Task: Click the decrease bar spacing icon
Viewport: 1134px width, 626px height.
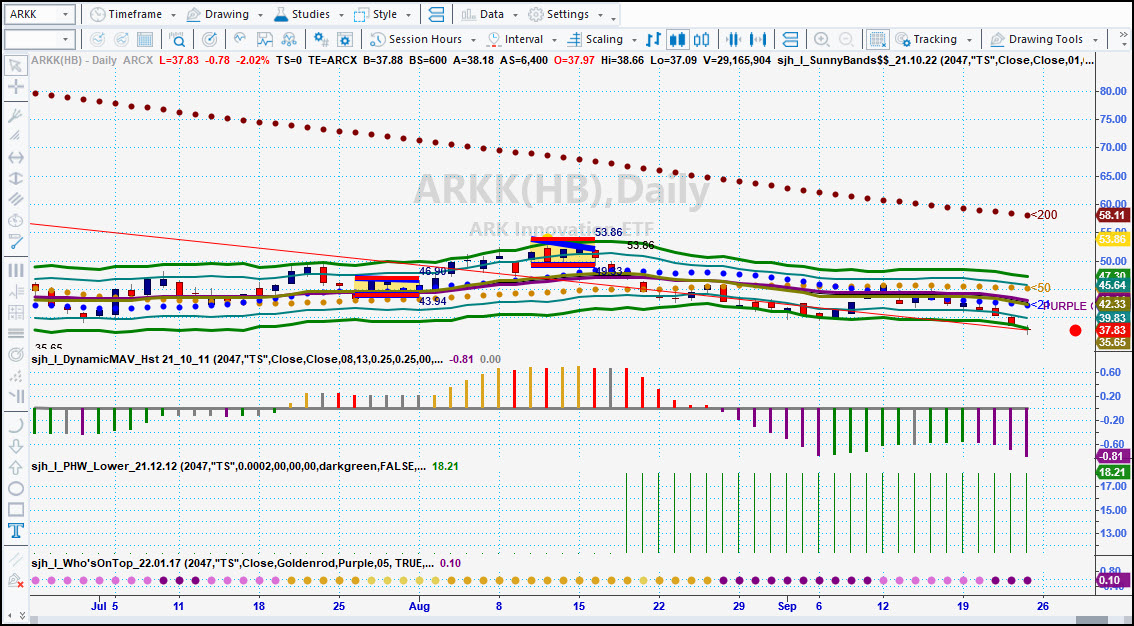Action: coord(733,39)
